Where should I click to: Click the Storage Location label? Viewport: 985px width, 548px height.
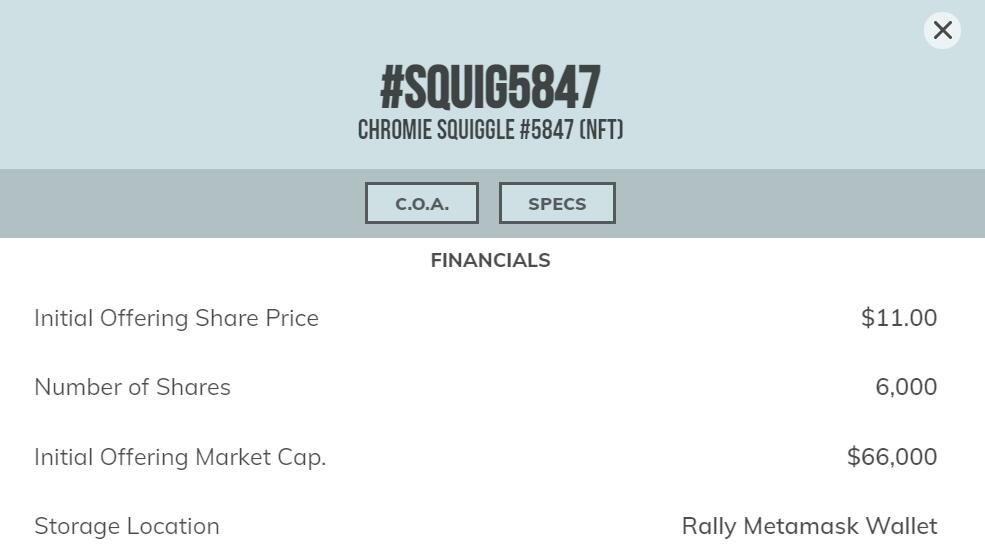pyautogui.click(x=127, y=526)
